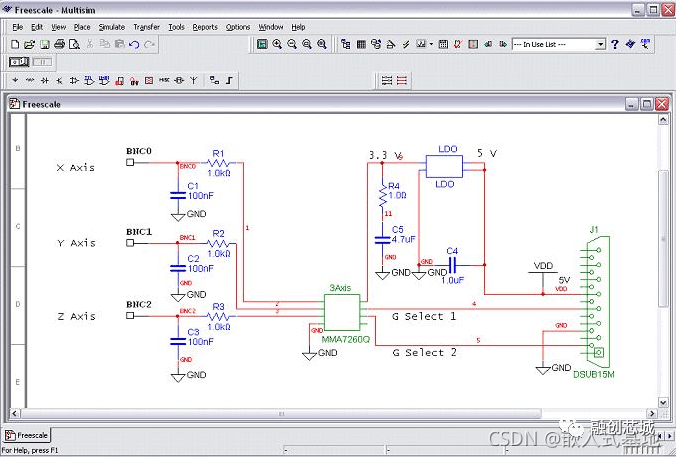The height and width of the screenshot is (457, 676).
Task: Open Print Preview from the toolbar
Action: 74,44
